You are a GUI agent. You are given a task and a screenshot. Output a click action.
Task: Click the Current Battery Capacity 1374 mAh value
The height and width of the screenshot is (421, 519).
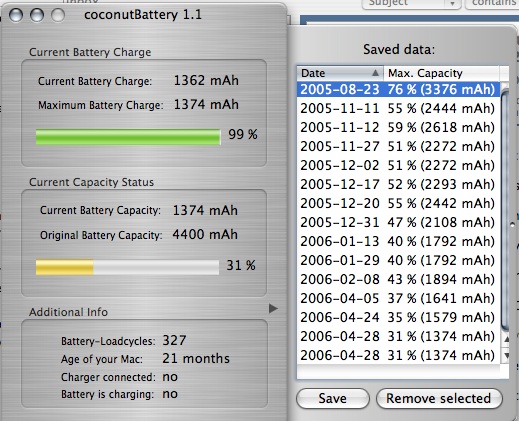pos(205,210)
